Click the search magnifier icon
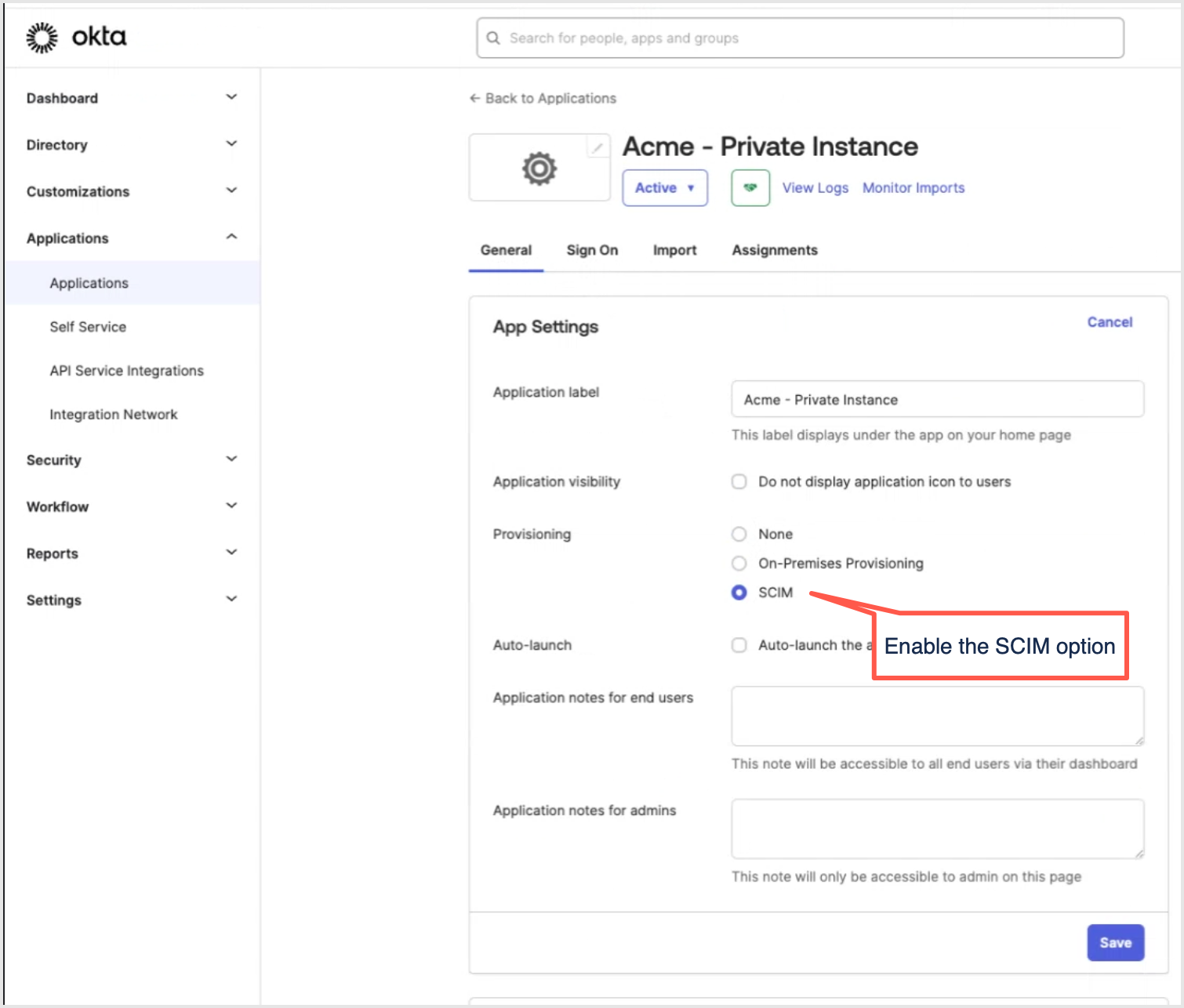This screenshot has height=1008, width=1184. (x=493, y=38)
